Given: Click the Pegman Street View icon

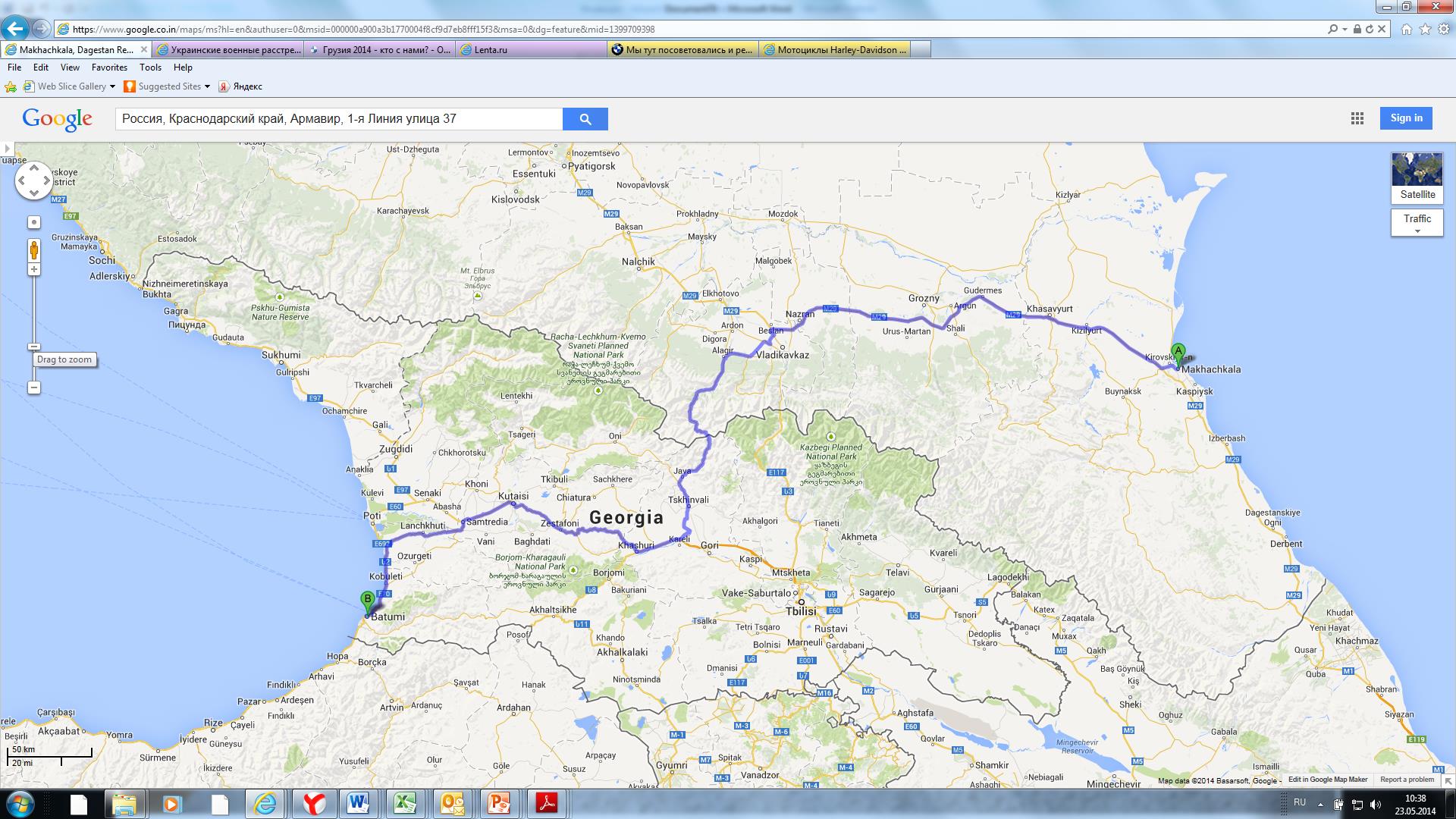Looking at the screenshot, I should [x=34, y=249].
